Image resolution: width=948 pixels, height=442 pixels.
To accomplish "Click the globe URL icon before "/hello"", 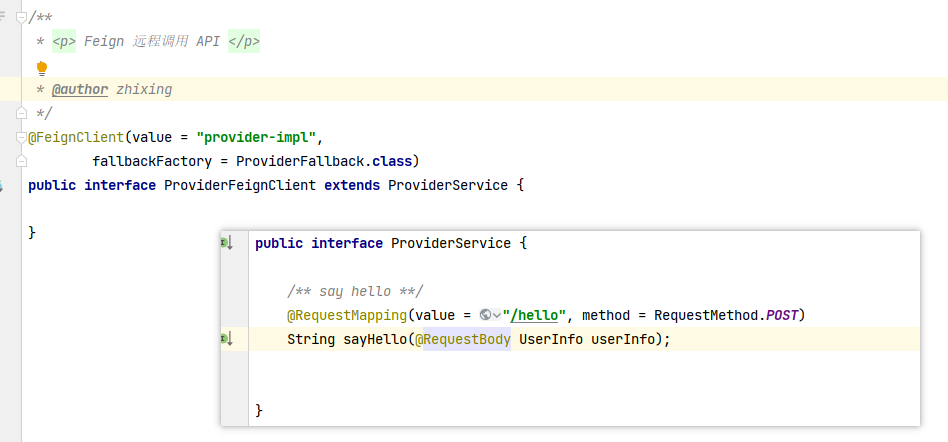I will [485, 315].
